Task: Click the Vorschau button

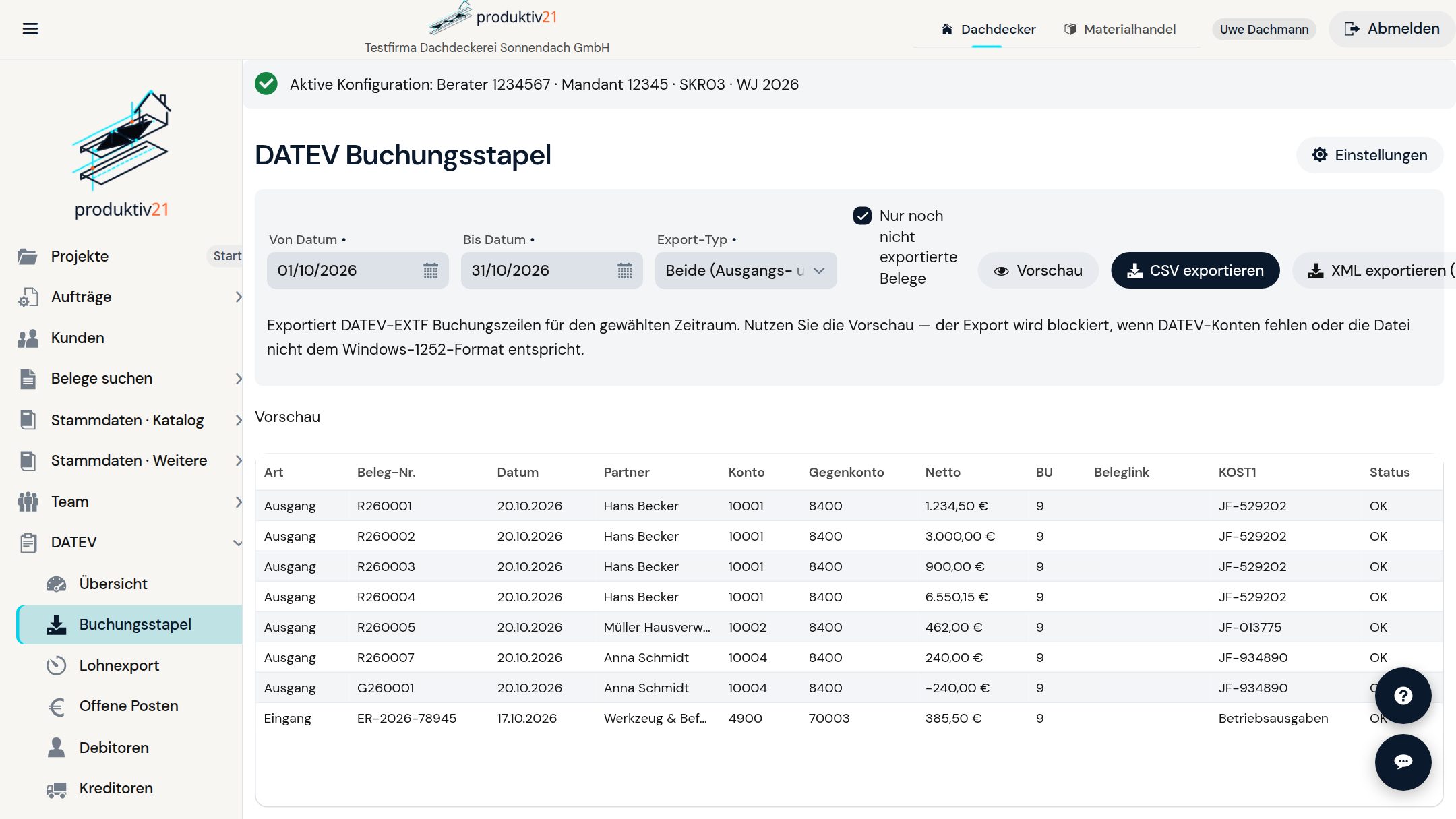Action: coord(1038,270)
